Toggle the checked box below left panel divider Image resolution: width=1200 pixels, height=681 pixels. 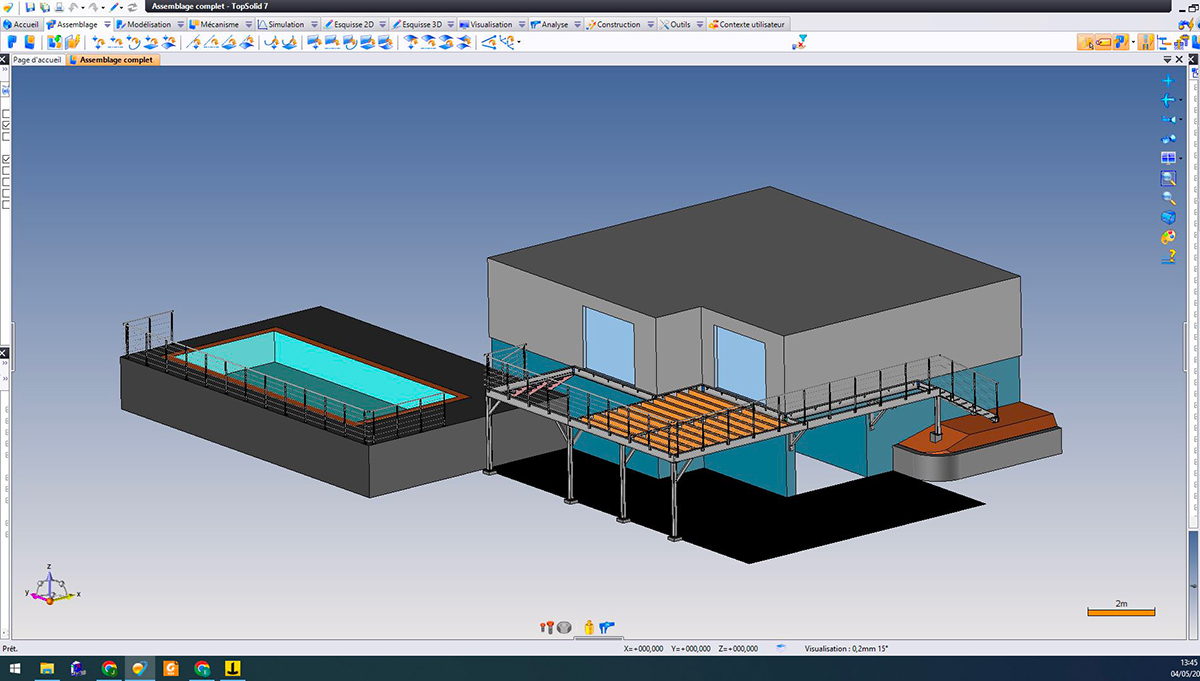pyautogui.click(x=6, y=160)
